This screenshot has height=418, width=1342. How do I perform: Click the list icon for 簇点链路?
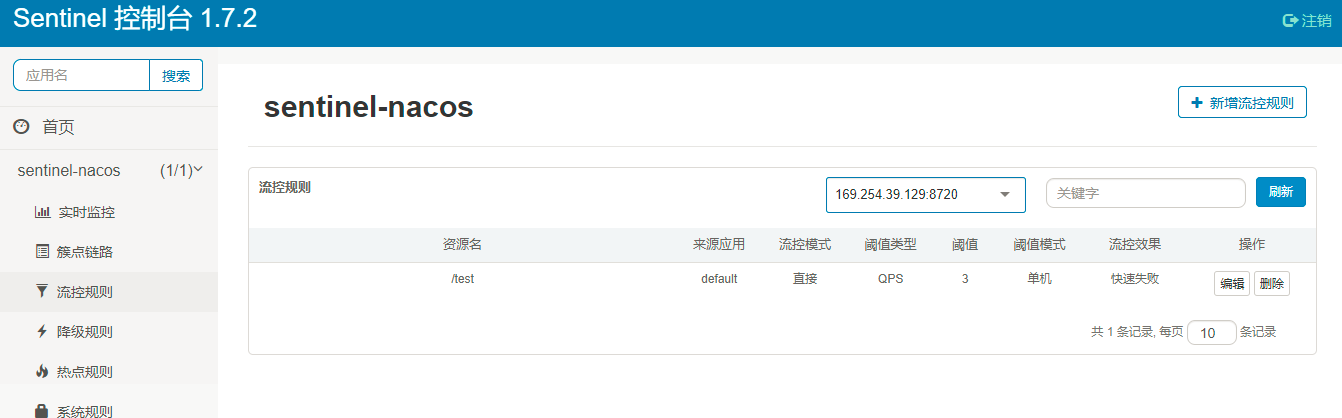coord(42,251)
